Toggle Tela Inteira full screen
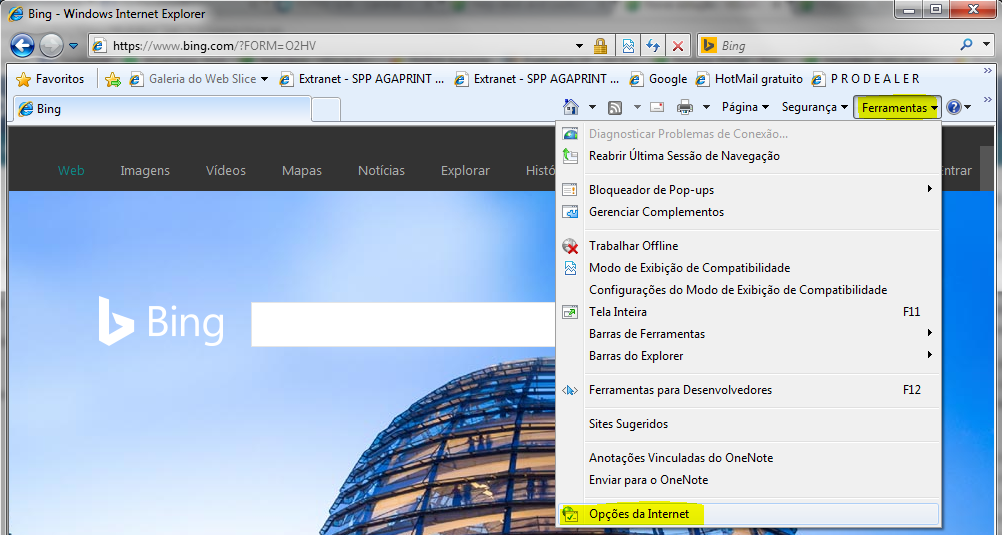Screen dimensions: 1002x535 click(748, 312)
